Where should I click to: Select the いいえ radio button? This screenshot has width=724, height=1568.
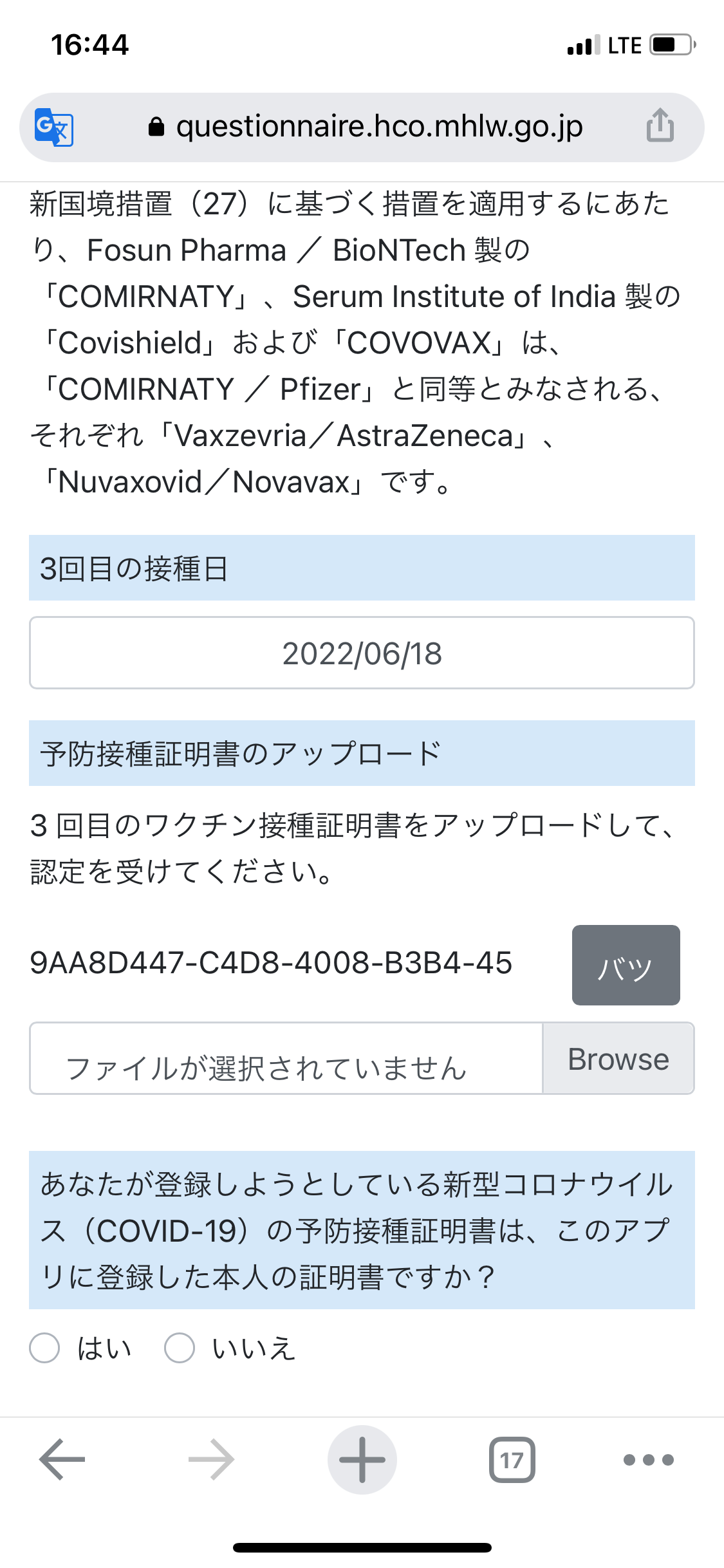pyautogui.click(x=180, y=1347)
